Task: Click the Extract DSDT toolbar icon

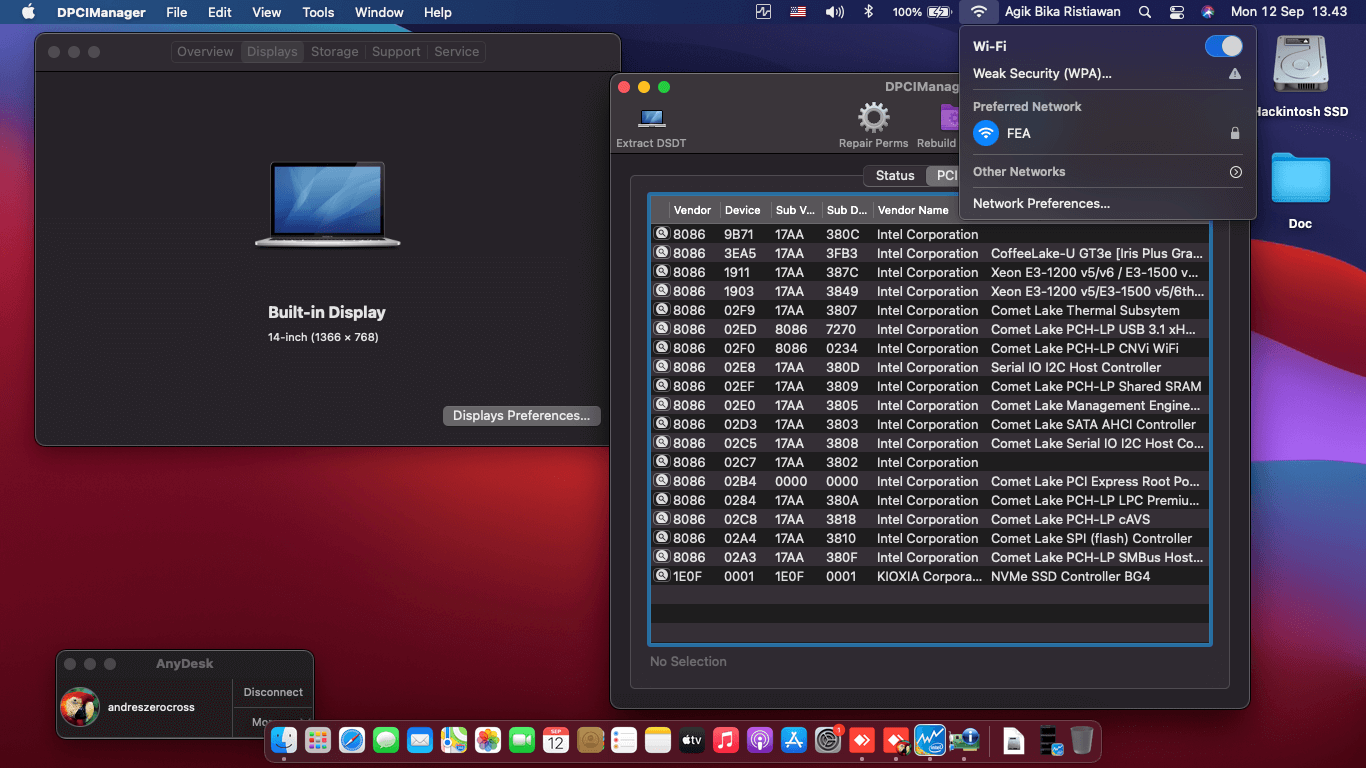Action: click(652, 120)
